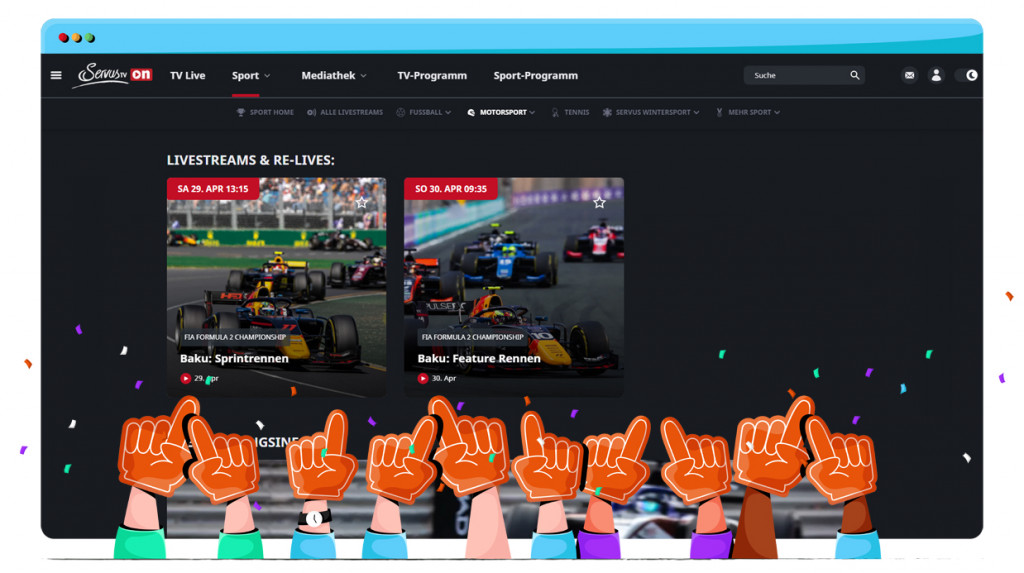Play icon under Baku: Sprintrennen

coord(185,378)
